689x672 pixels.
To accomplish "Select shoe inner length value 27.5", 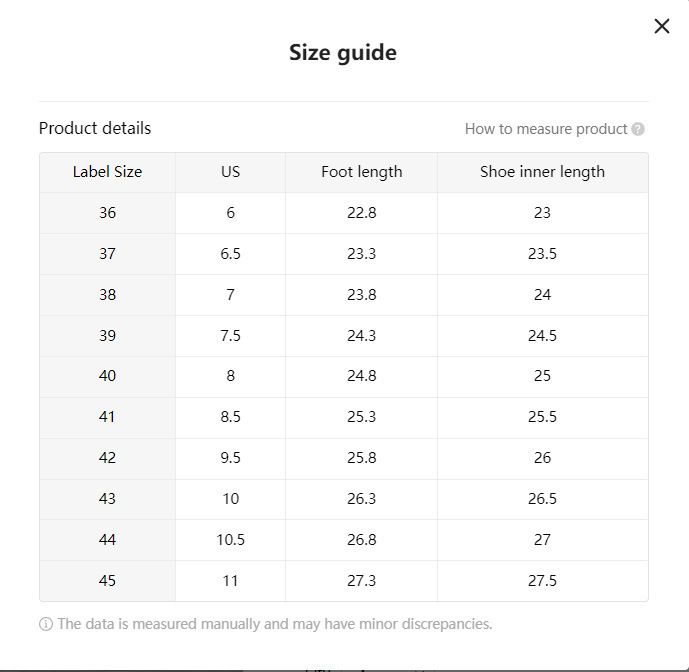I will click(543, 581).
